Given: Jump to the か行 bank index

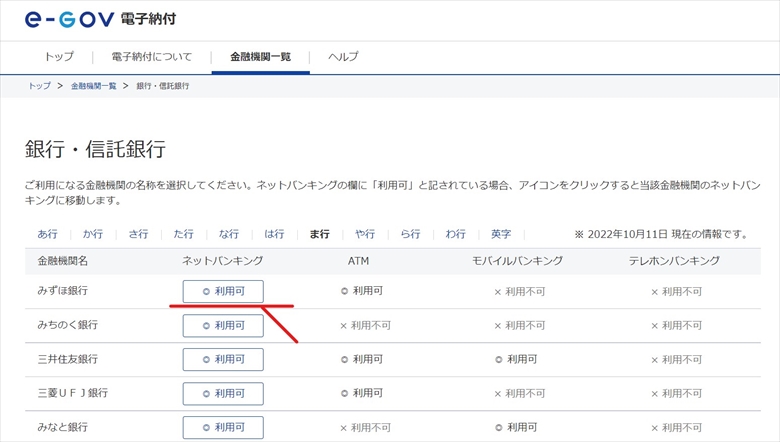Looking at the screenshot, I should click(93, 234).
